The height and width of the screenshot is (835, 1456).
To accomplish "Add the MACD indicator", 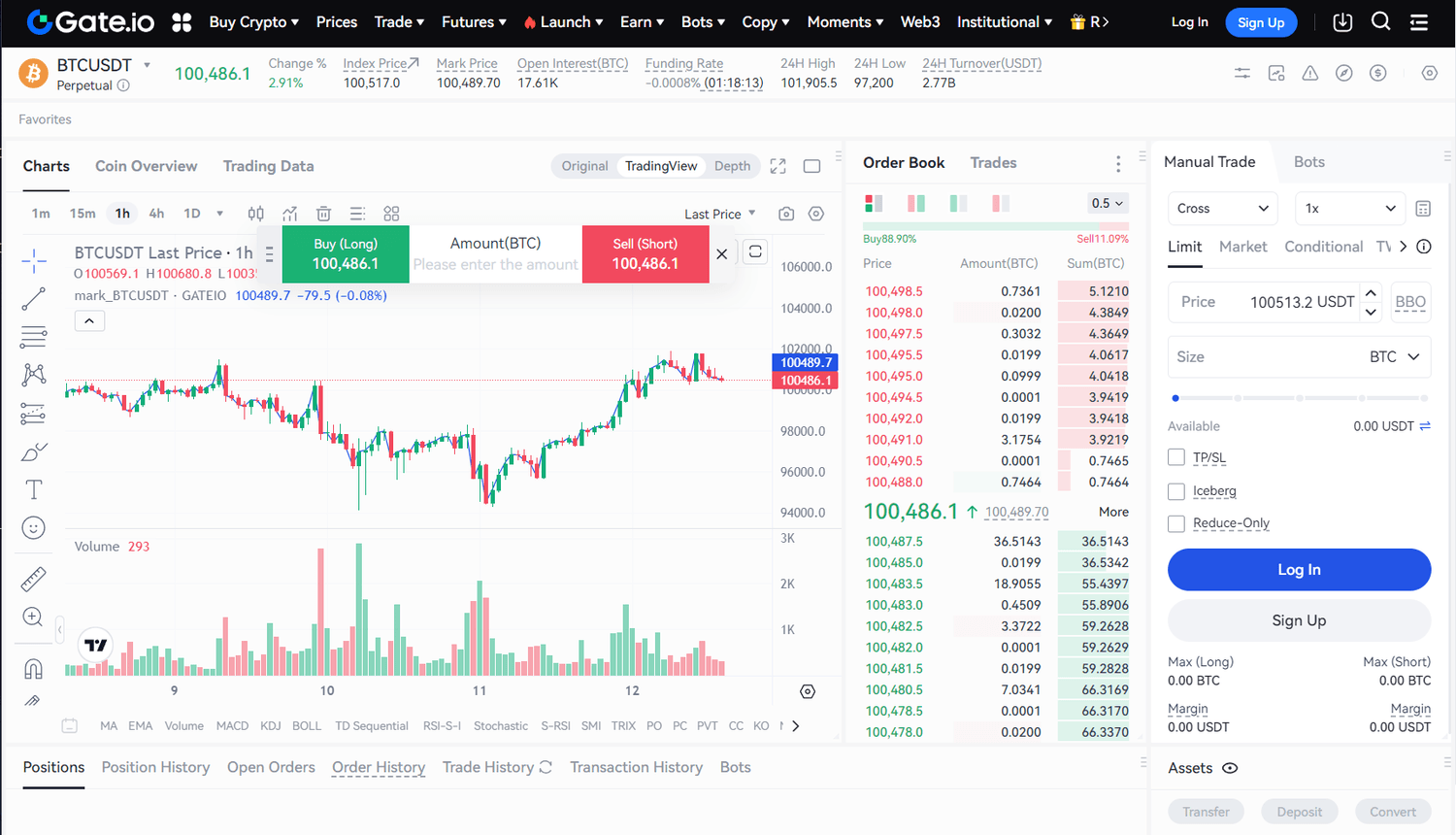I will (x=232, y=725).
